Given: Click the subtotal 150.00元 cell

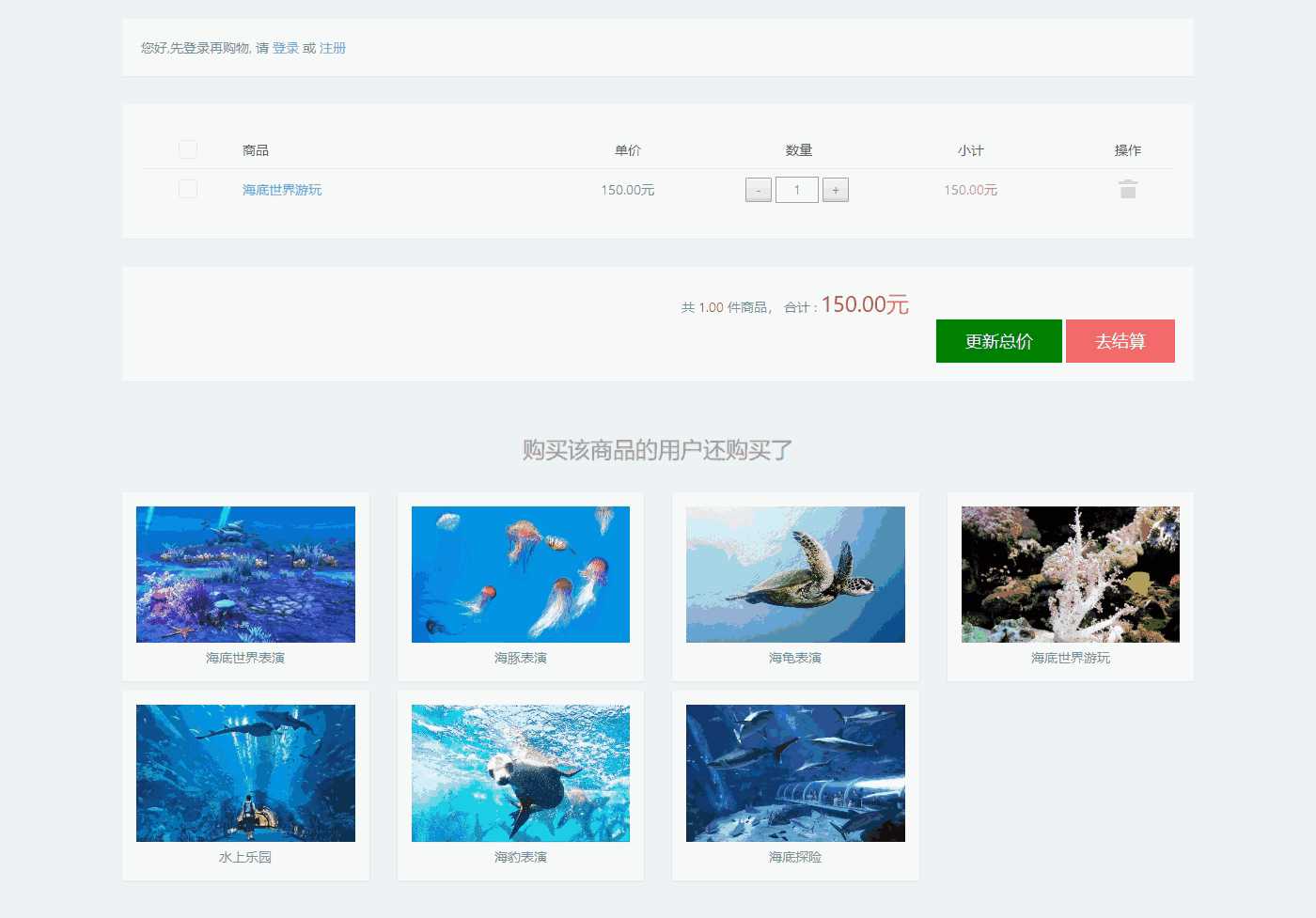Looking at the screenshot, I should tap(971, 190).
